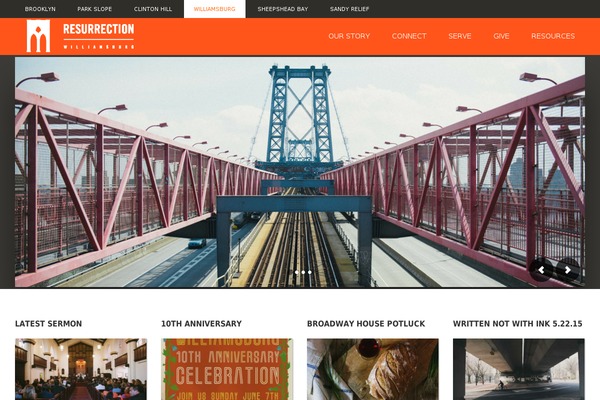Open the Serve navigation item
The height and width of the screenshot is (400, 600).
[460, 36]
